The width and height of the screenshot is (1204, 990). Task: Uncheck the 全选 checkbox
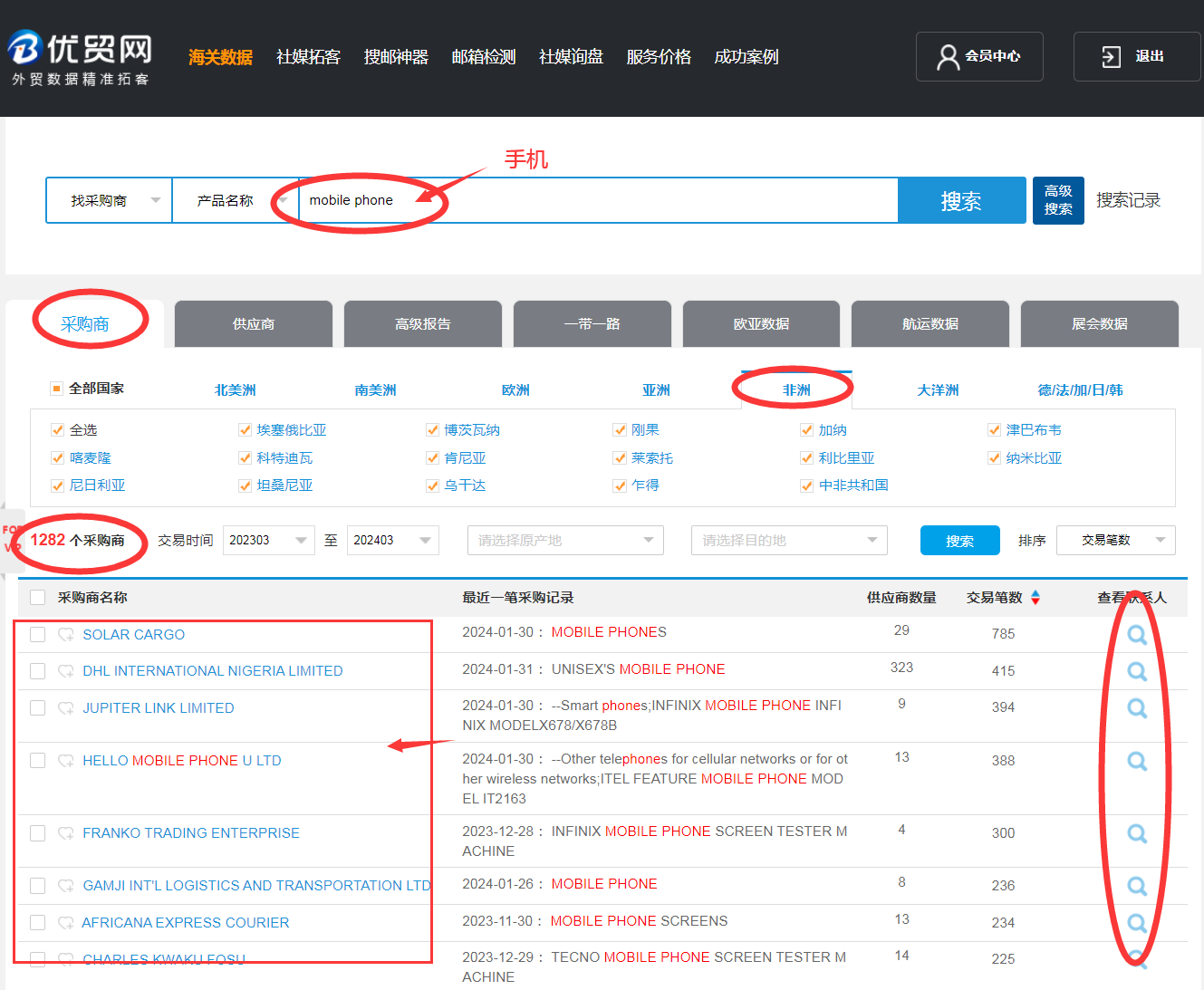pos(58,430)
